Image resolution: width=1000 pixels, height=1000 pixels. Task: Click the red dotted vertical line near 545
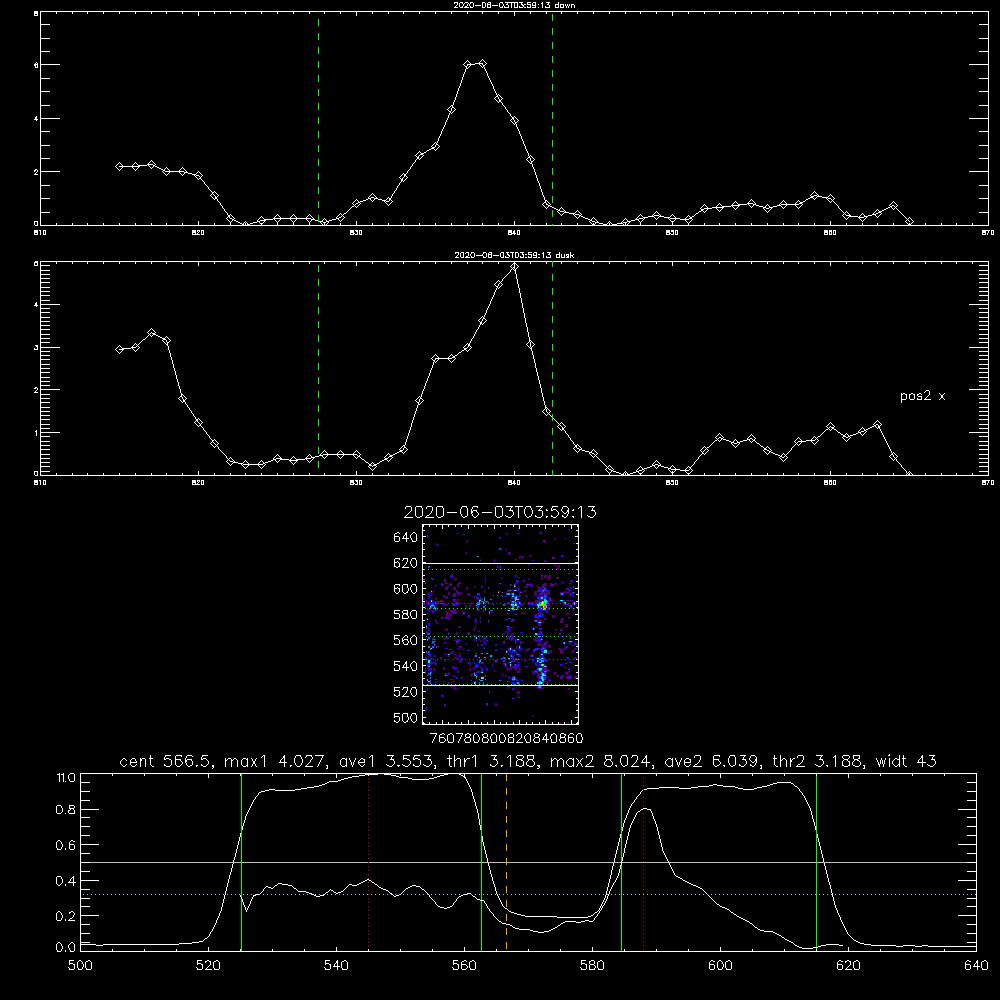coord(369,862)
